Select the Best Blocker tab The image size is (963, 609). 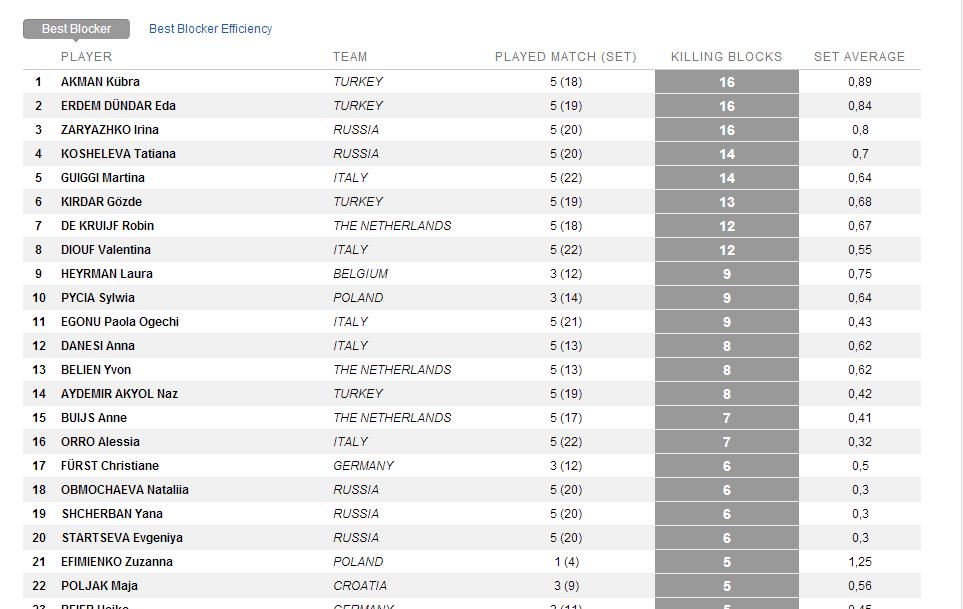point(76,29)
